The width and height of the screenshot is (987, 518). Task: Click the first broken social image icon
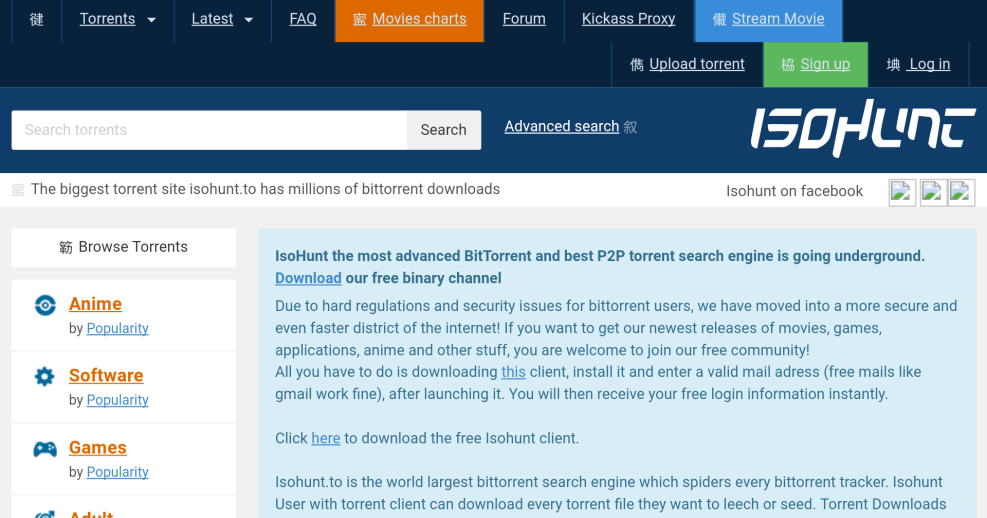click(901, 193)
